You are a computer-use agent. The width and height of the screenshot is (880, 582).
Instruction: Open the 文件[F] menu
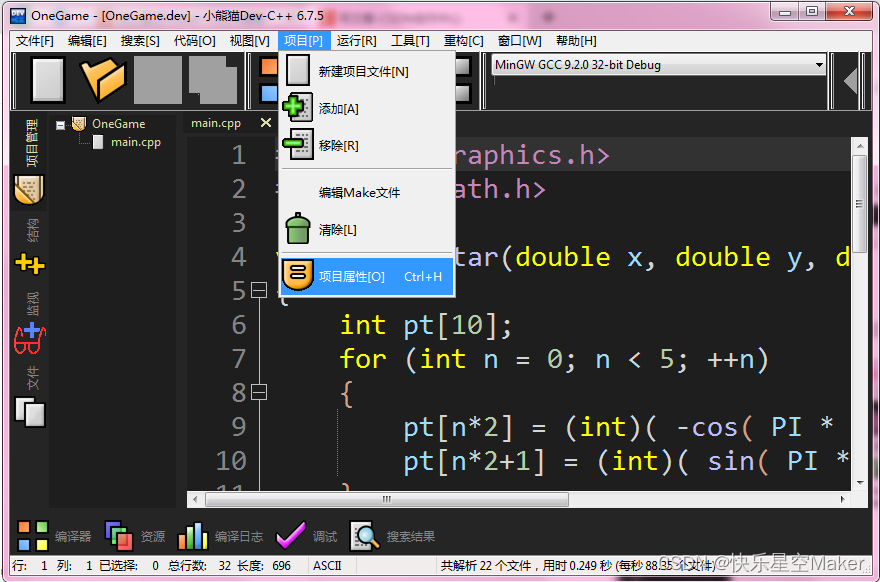[x=34, y=41]
